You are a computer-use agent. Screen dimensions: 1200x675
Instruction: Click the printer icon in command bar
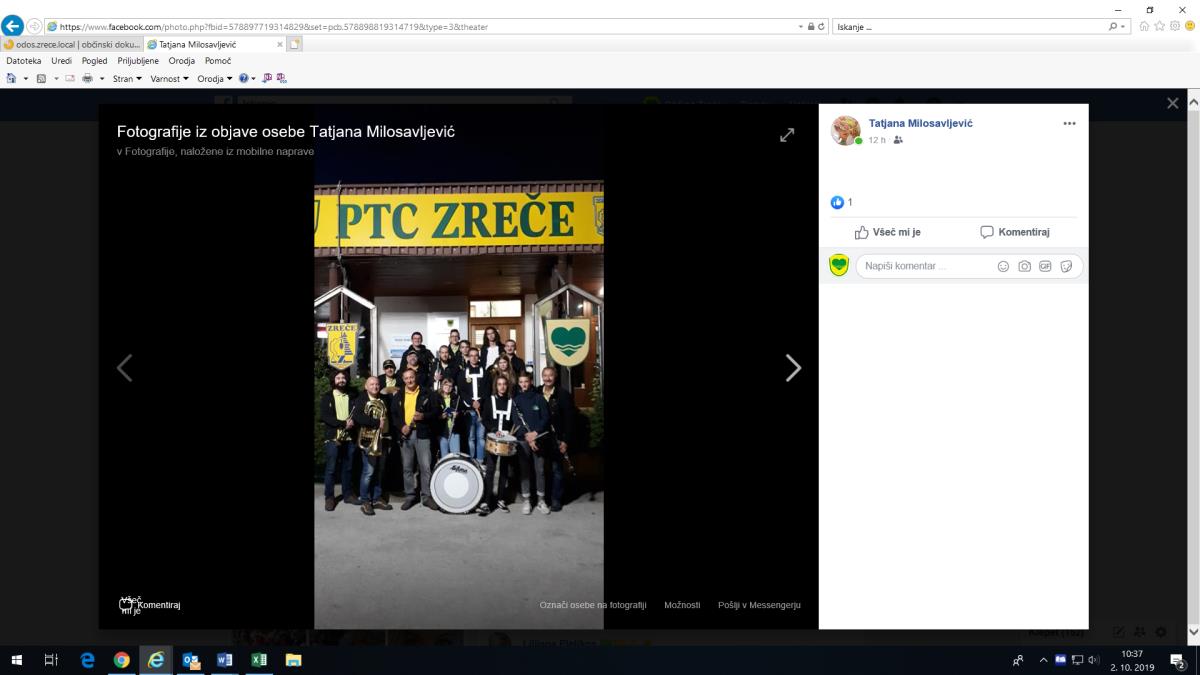[x=87, y=78]
